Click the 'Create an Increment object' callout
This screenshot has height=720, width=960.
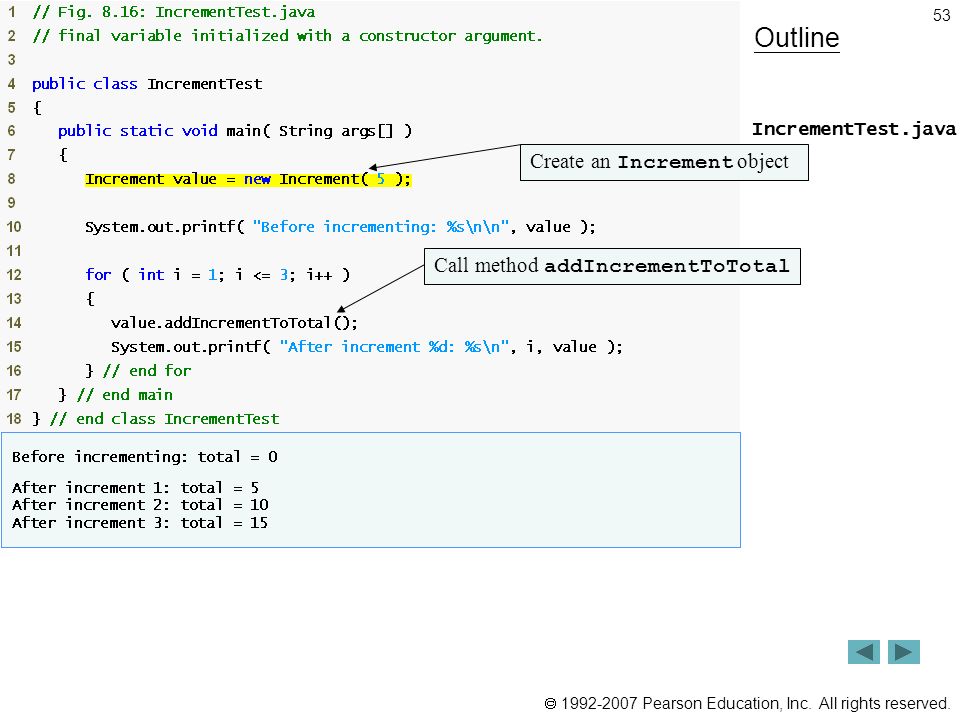pos(664,162)
